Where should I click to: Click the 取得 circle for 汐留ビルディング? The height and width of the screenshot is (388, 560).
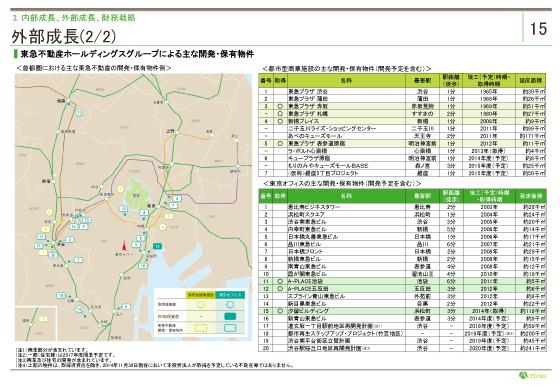point(280,311)
